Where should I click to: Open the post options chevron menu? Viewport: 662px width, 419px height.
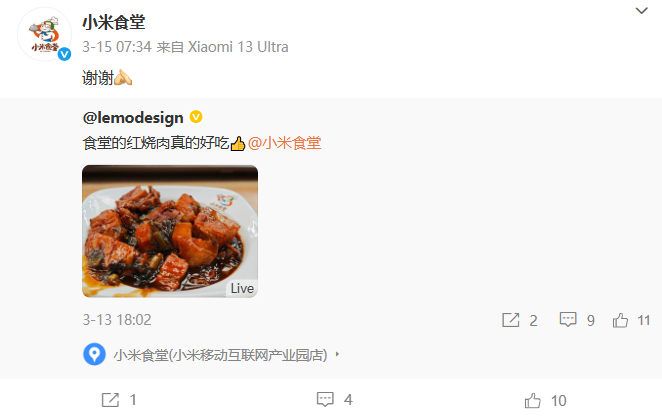(641, 11)
